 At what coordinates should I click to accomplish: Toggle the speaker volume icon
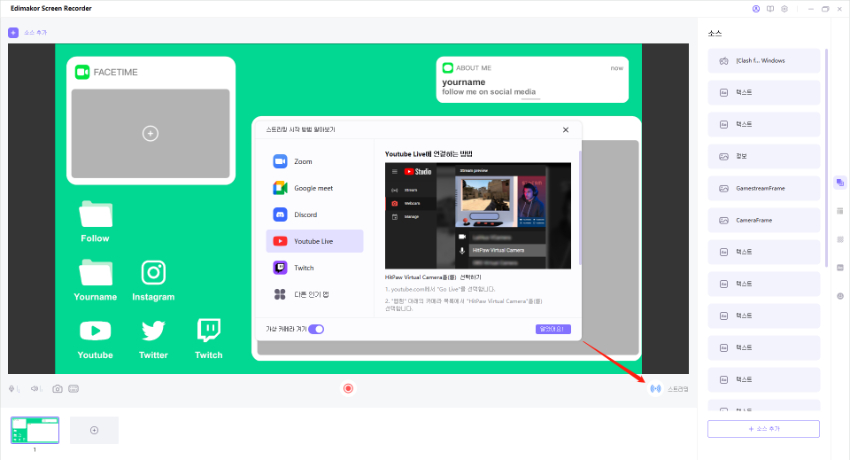(x=36, y=388)
